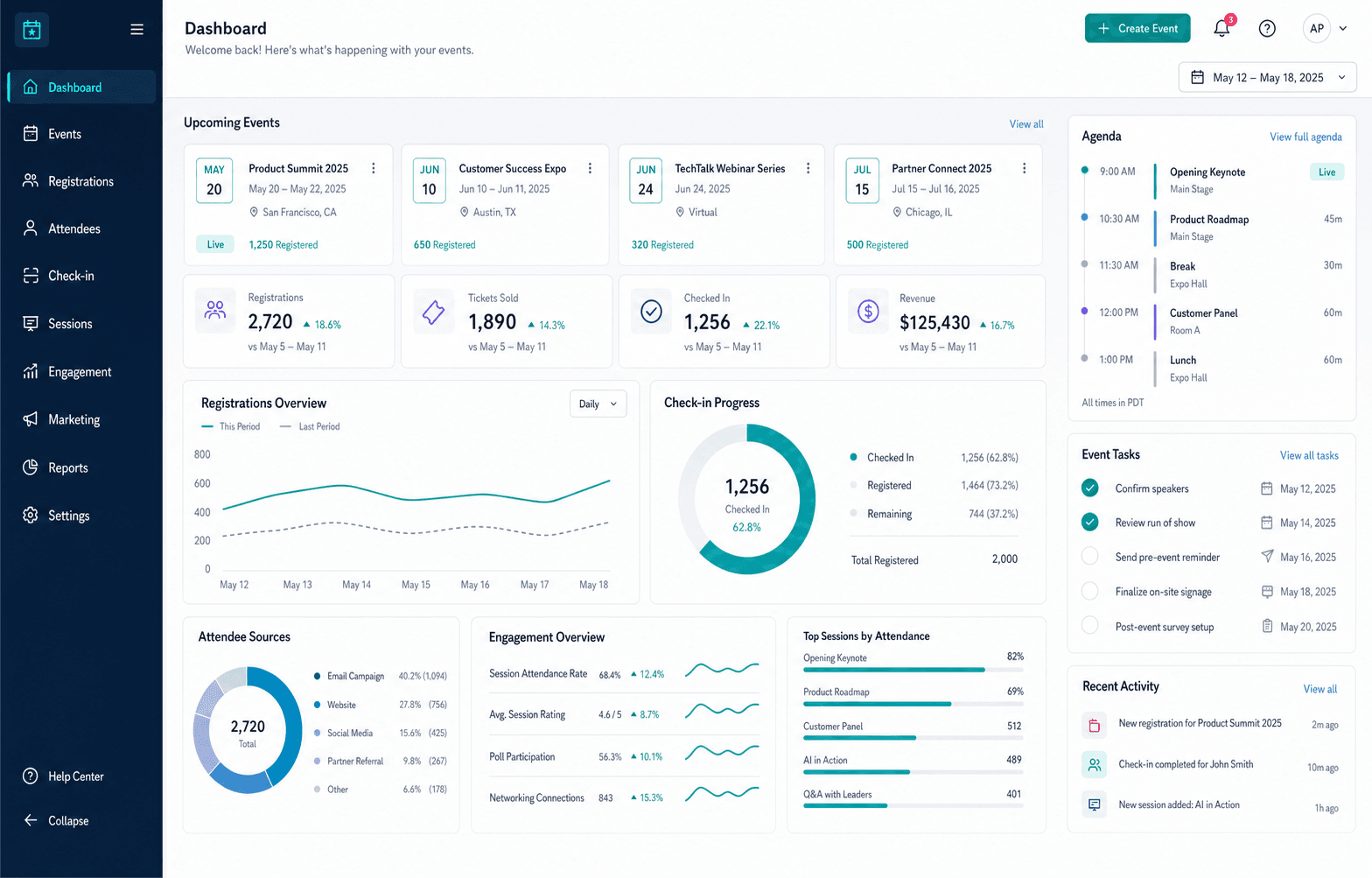Screen dimensions: 1372x878
Task: Click the Checked In checkmark stat icon
Action: coord(651,311)
